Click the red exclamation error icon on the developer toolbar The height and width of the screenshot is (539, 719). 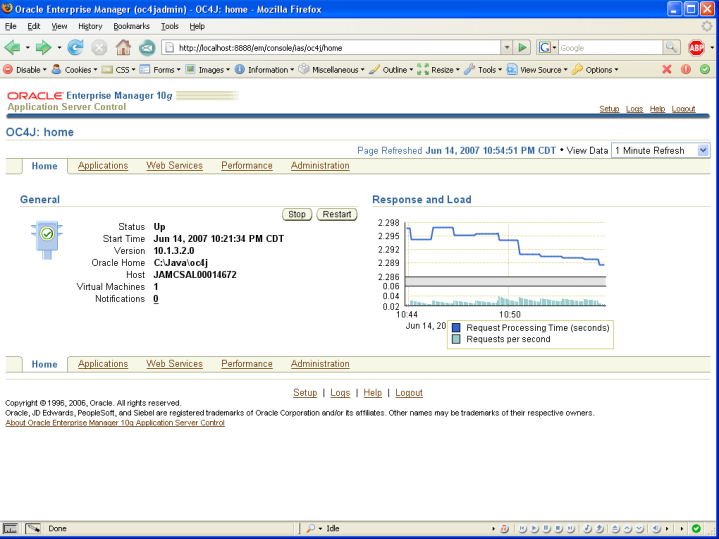point(686,70)
